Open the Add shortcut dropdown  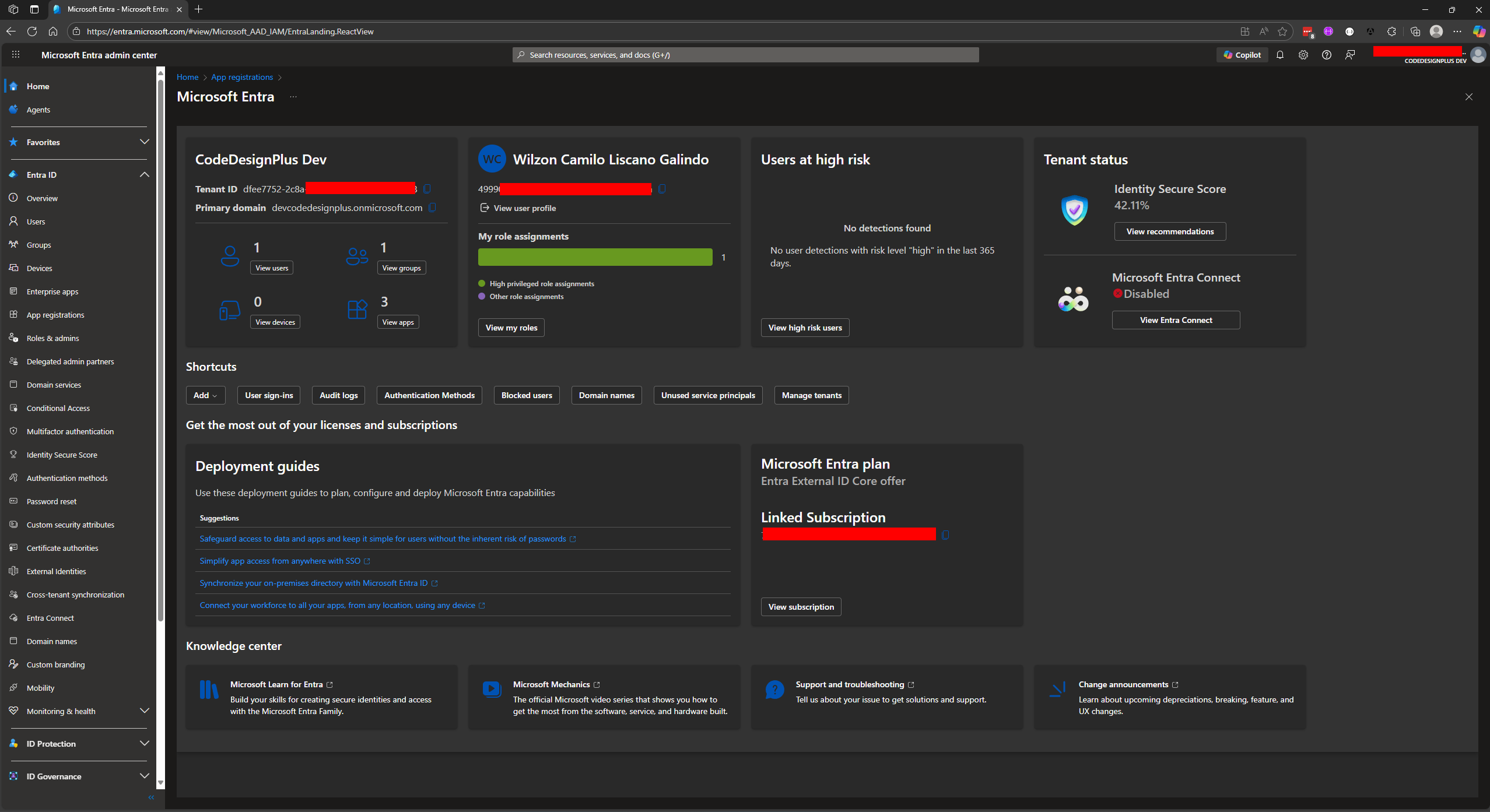click(205, 395)
